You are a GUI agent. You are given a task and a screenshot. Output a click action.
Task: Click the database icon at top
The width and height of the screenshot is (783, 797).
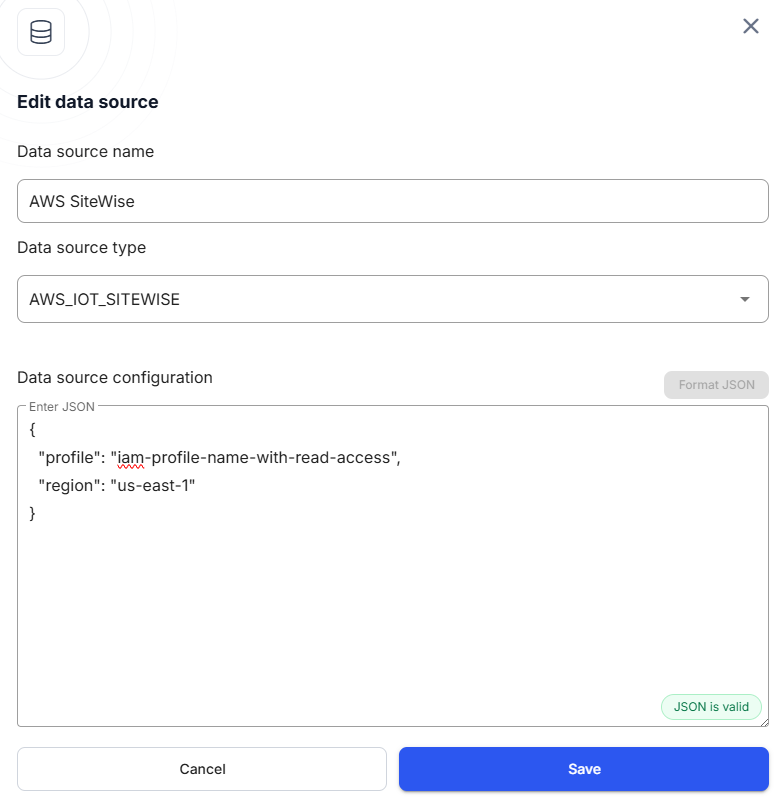coord(41,32)
